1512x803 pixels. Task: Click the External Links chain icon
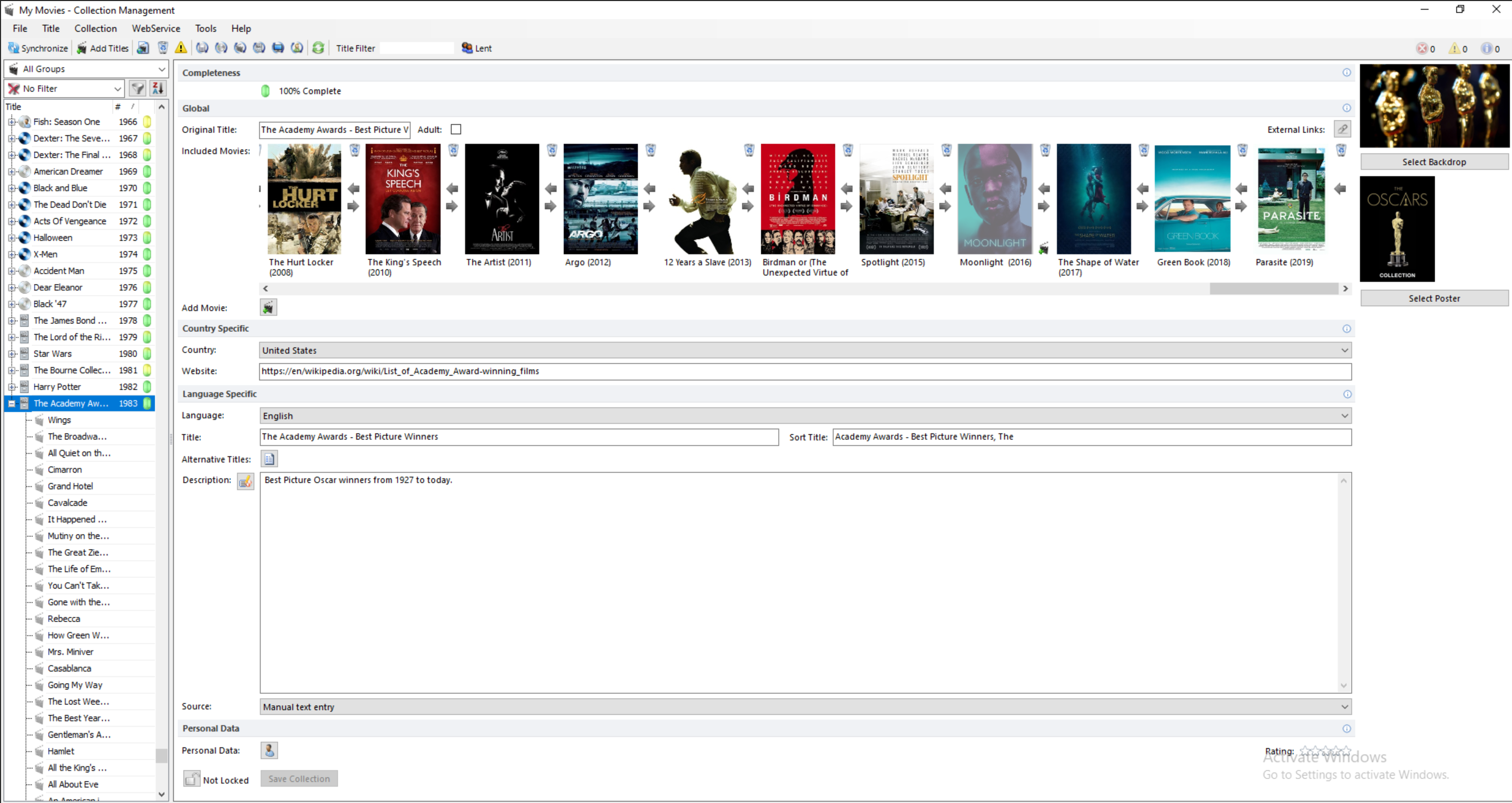coord(1343,129)
